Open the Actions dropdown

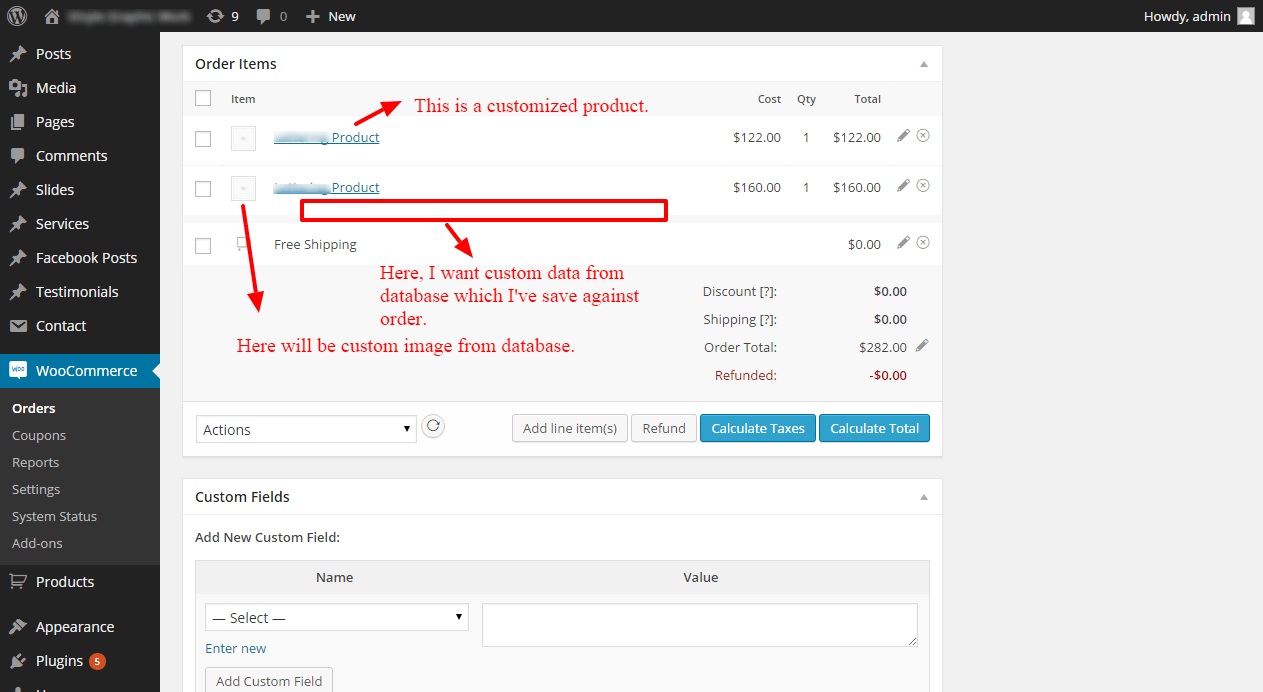pyautogui.click(x=305, y=429)
